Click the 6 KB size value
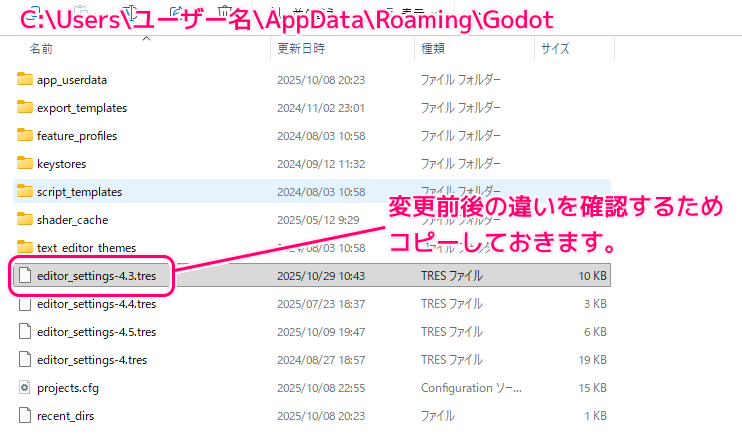742x445 pixels. [595, 332]
